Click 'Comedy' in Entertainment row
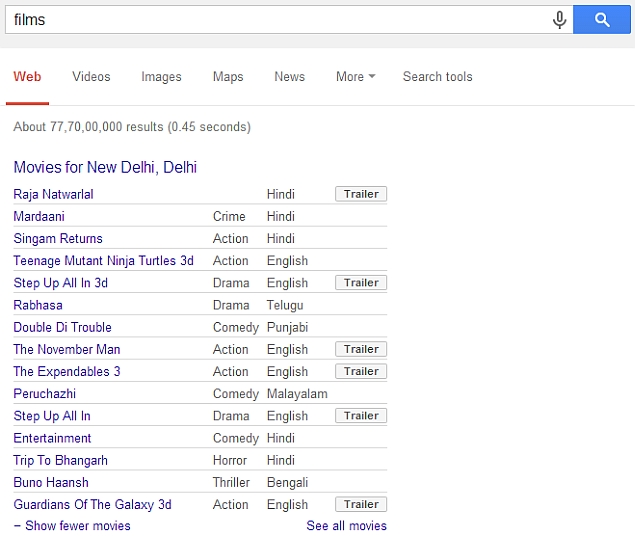Screen dimensions: 635x536 pos(236,438)
